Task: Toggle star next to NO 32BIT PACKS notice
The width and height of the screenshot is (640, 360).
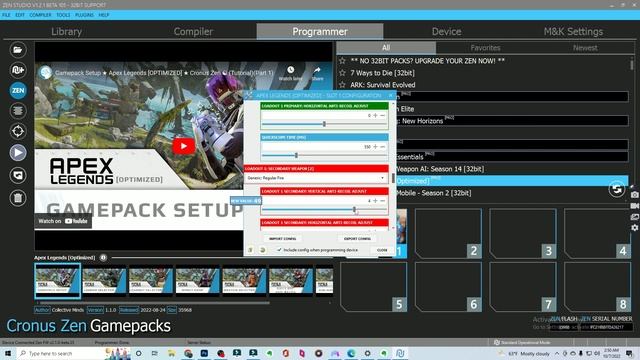Action: 342,61
